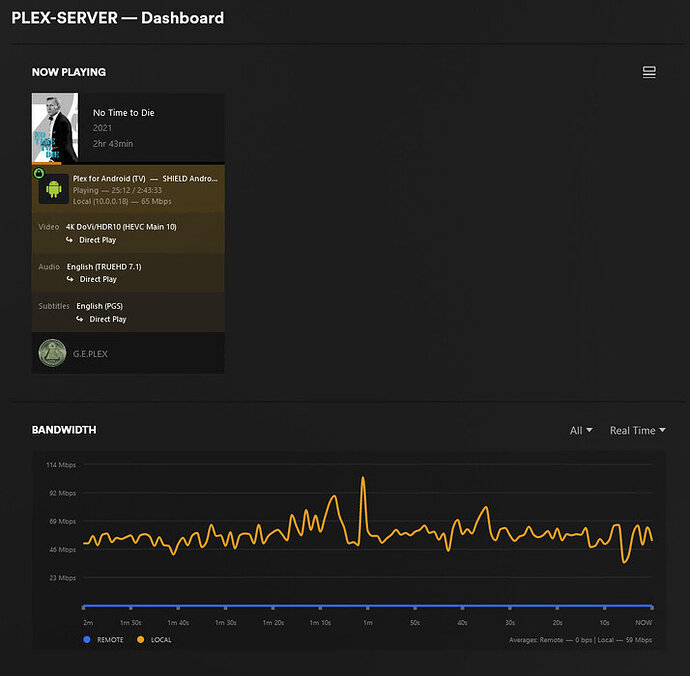
Task: Click the 2m time axis label
Action: pyautogui.click(x=88, y=623)
